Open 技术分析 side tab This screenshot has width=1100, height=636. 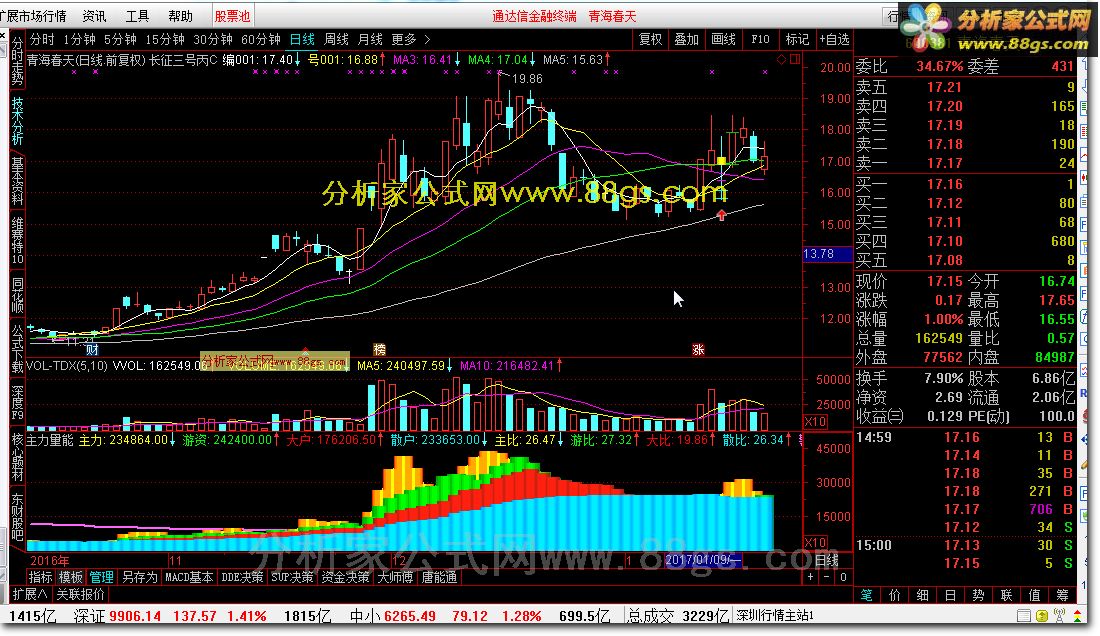(17, 121)
